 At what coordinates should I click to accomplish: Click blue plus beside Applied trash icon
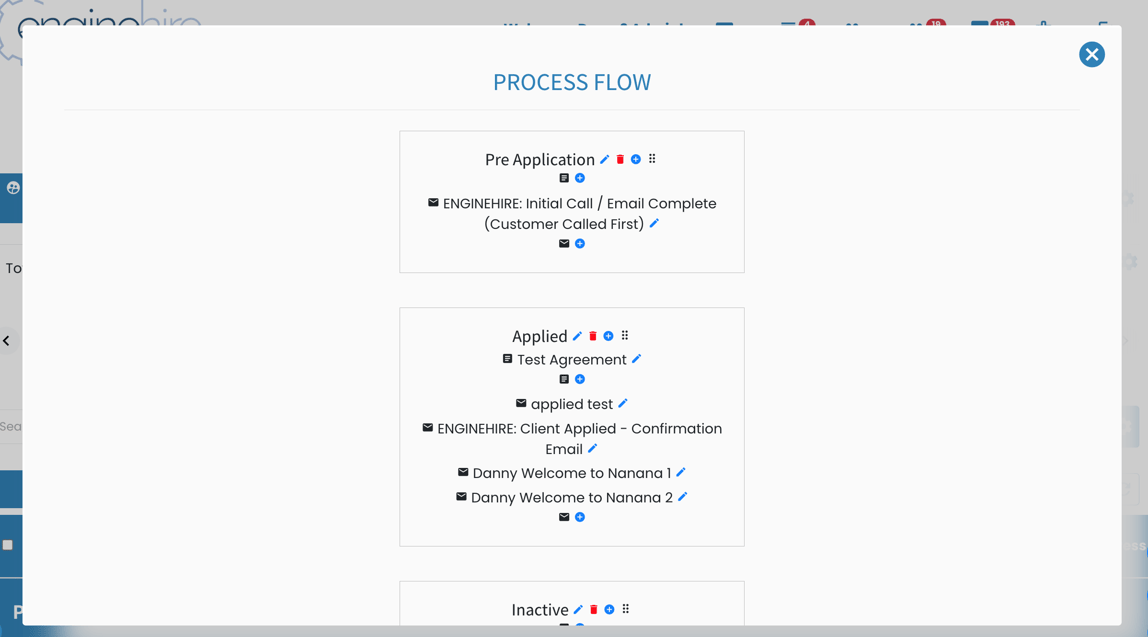pyautogui.click(x=608, y=337)
